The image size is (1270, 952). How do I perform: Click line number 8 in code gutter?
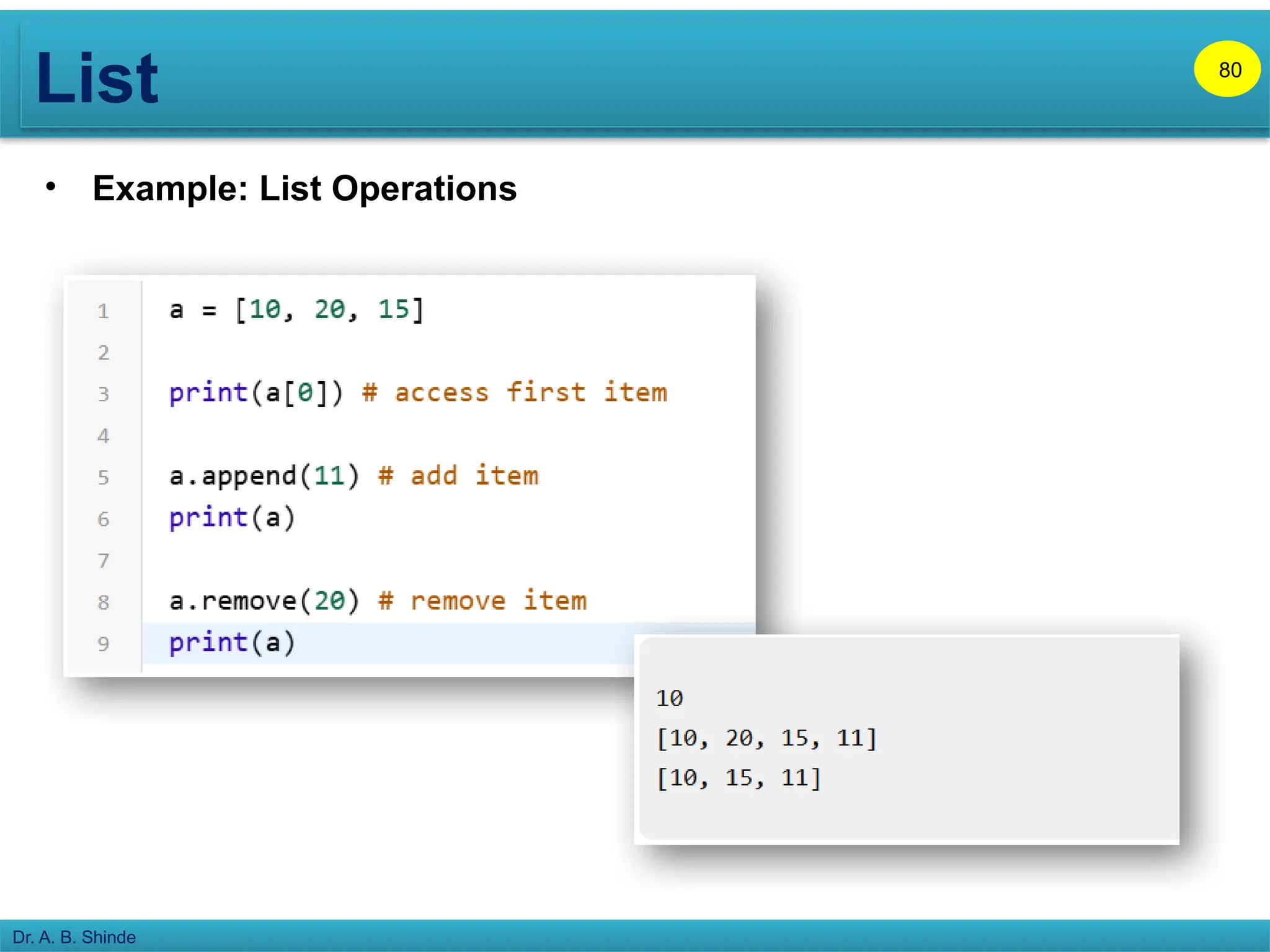[x=103, y=602]
